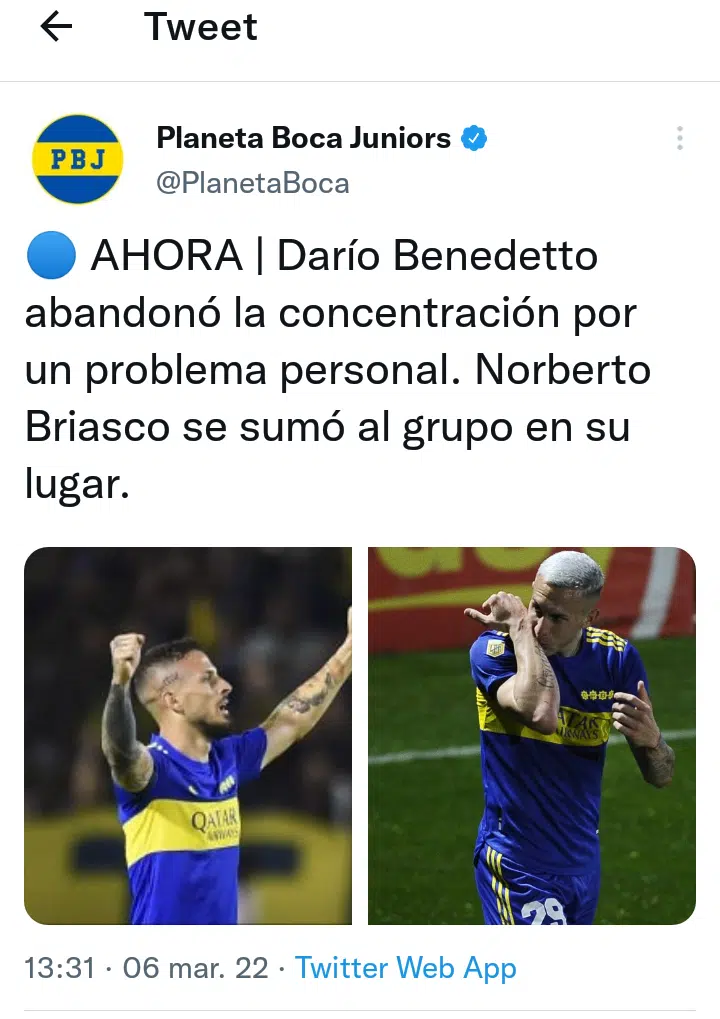The height and width of the screenshot is (1019, 720).
Task: Click the word AHORA in the tweet
Action: 167,255
